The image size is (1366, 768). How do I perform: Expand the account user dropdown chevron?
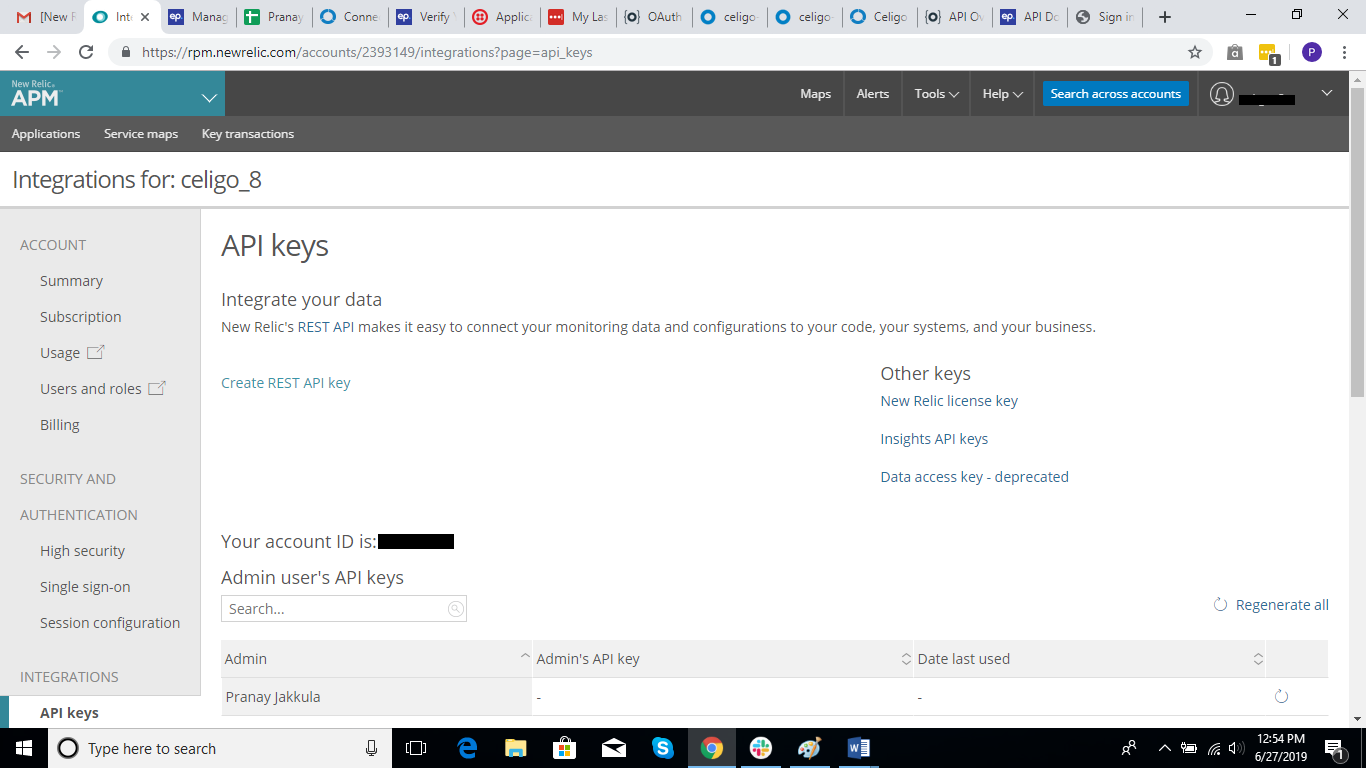1327,93
